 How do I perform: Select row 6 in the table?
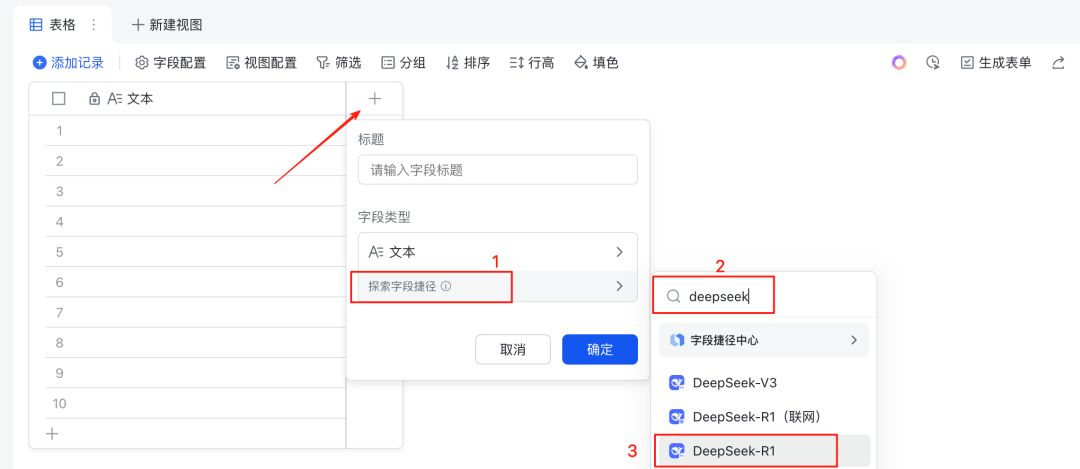tap(59, 282)
